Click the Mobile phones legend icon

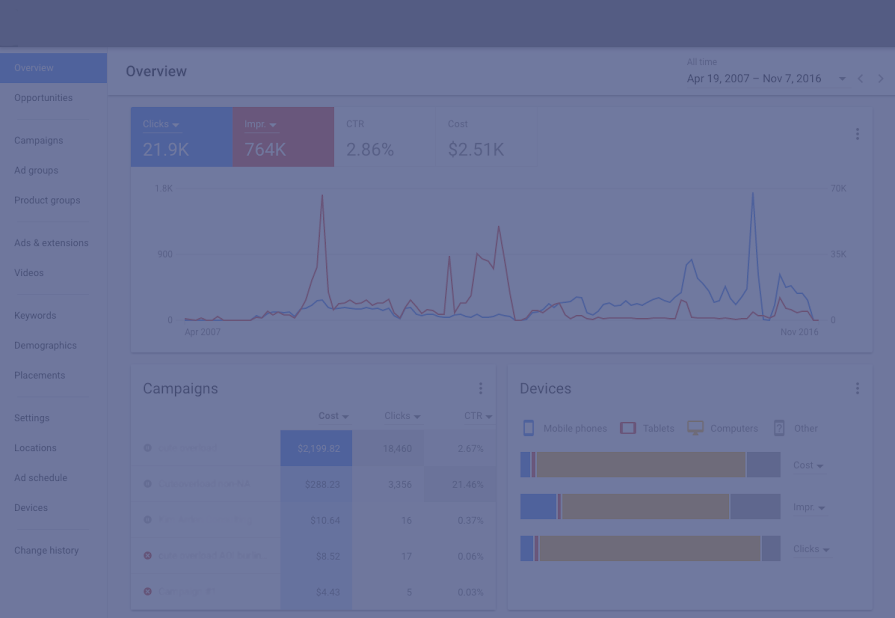coord(529,428)
